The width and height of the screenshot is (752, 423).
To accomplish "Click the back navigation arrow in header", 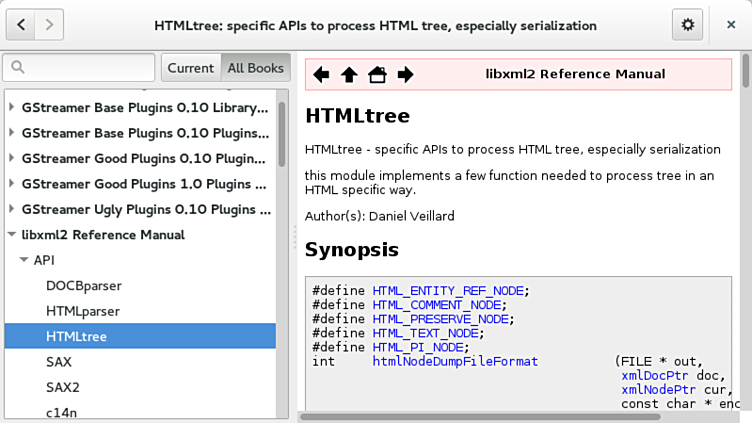I will coord(22,24).
